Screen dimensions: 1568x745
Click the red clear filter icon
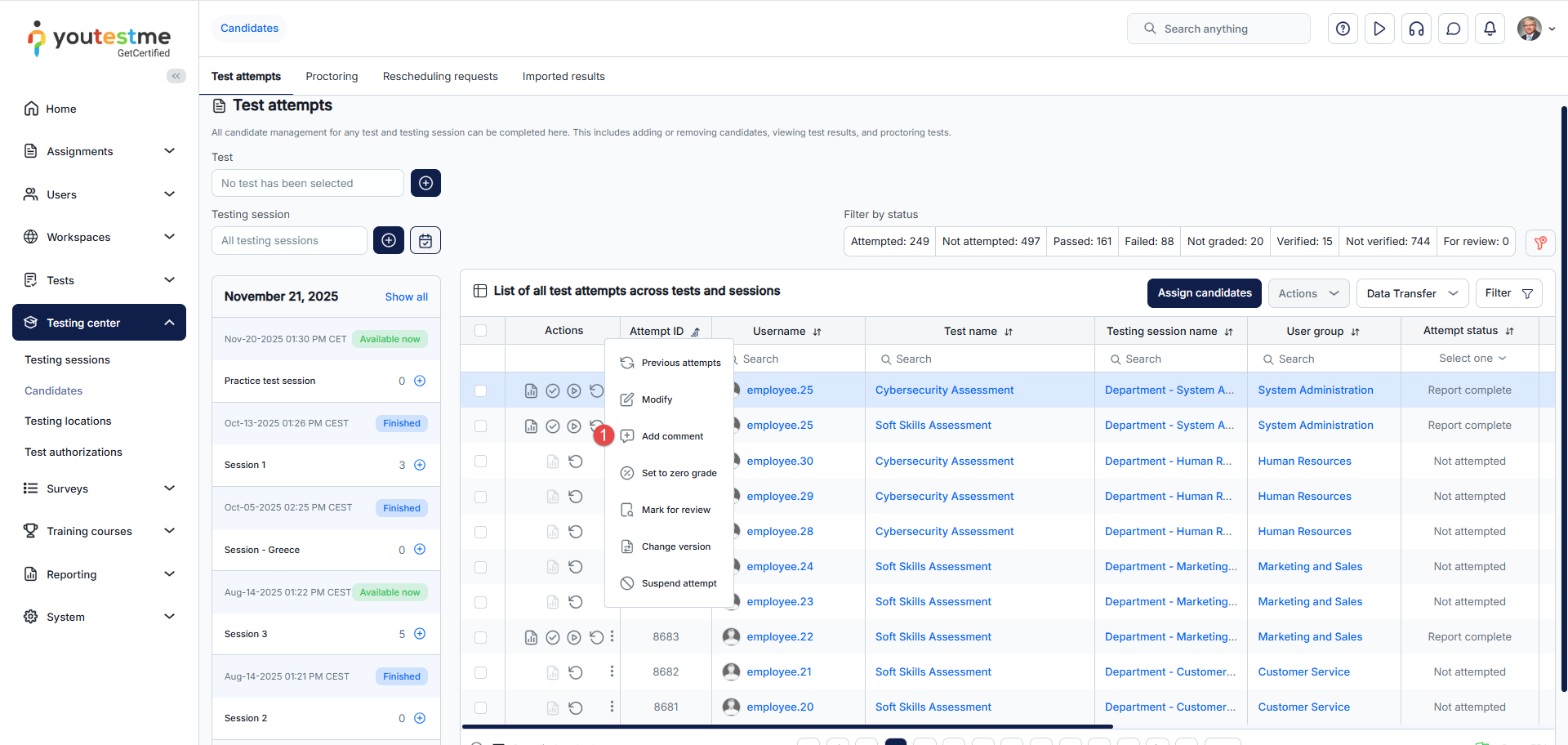(1540, 243)
